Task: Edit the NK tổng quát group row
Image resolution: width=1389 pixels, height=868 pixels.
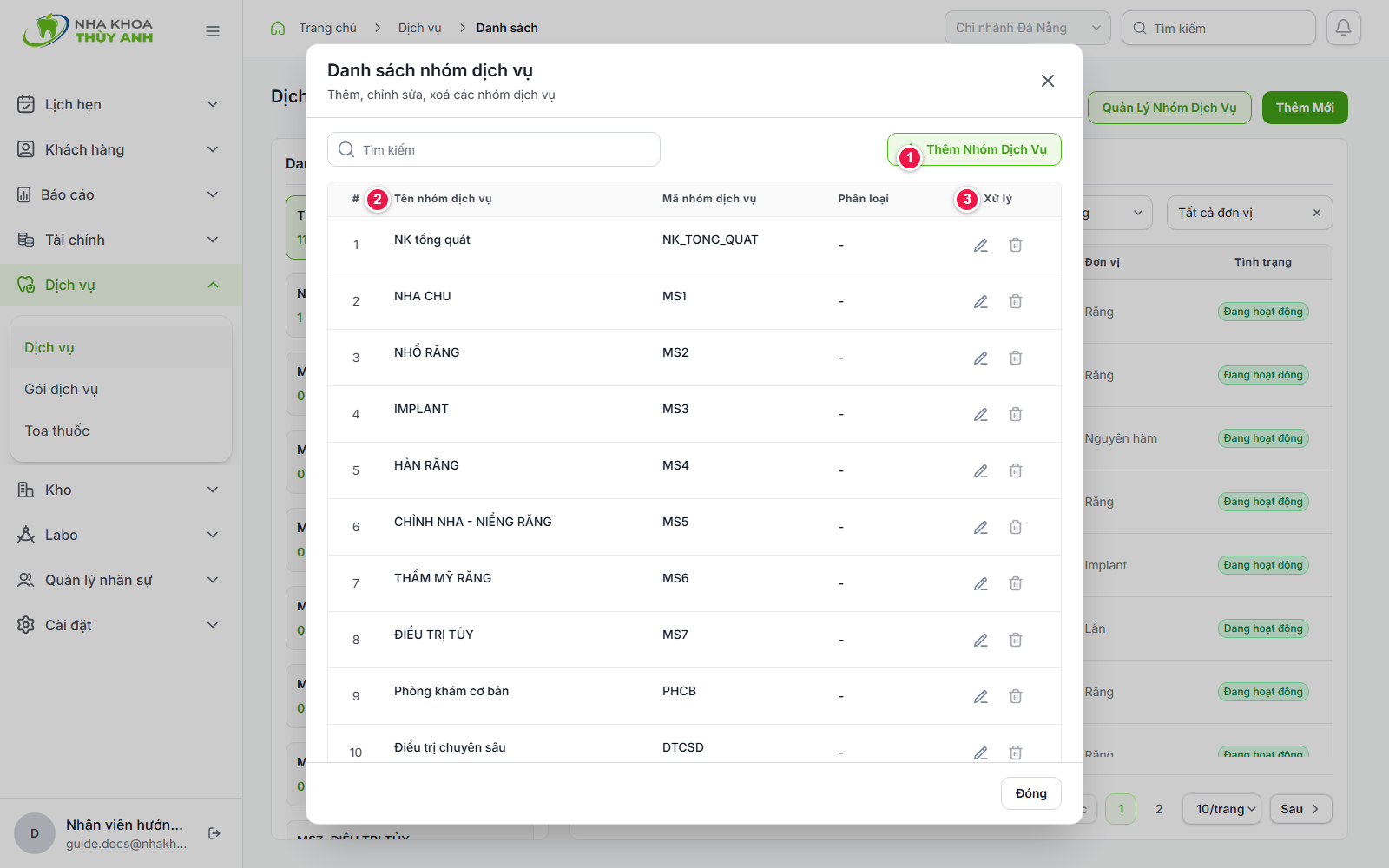Action: pos(980,246)
